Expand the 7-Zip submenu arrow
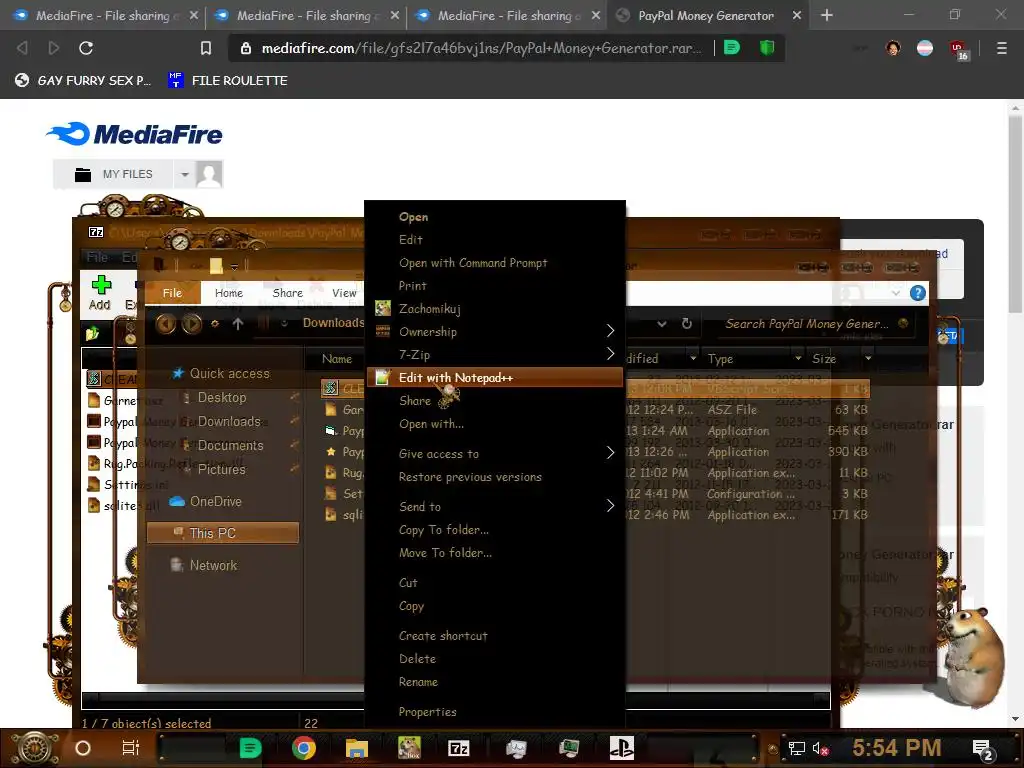This screenshot has height=768, width=1024. tap(610, 354)
